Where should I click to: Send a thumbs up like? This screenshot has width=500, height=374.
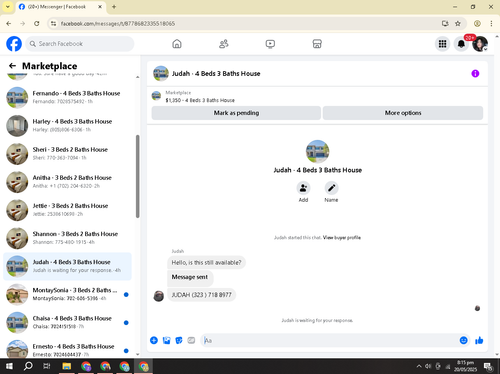(479, 340)
